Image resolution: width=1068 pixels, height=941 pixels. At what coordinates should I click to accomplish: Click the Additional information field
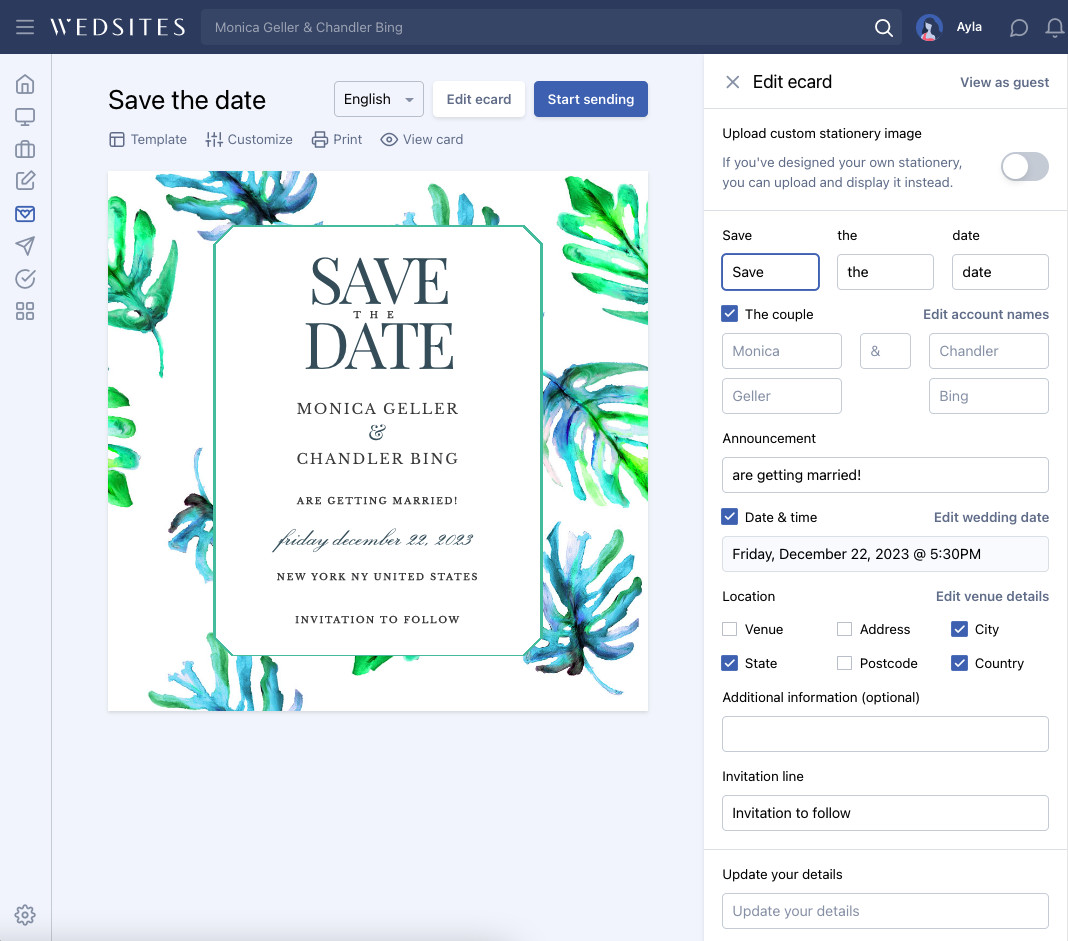click(x=884, y=734)
